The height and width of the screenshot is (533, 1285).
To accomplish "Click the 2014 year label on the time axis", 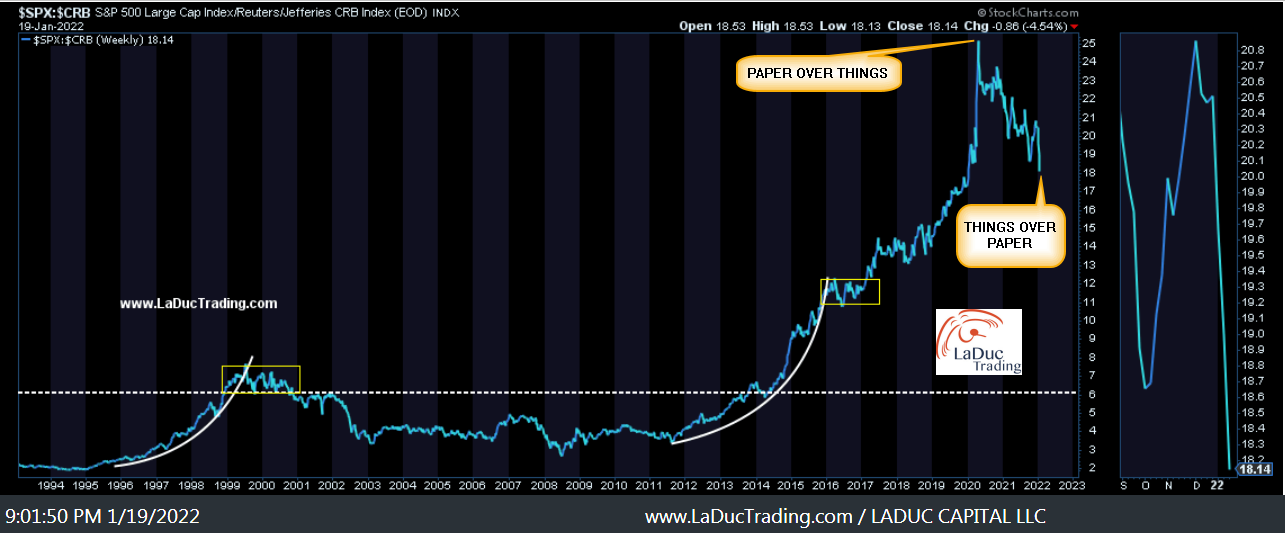I will point(756,485).
